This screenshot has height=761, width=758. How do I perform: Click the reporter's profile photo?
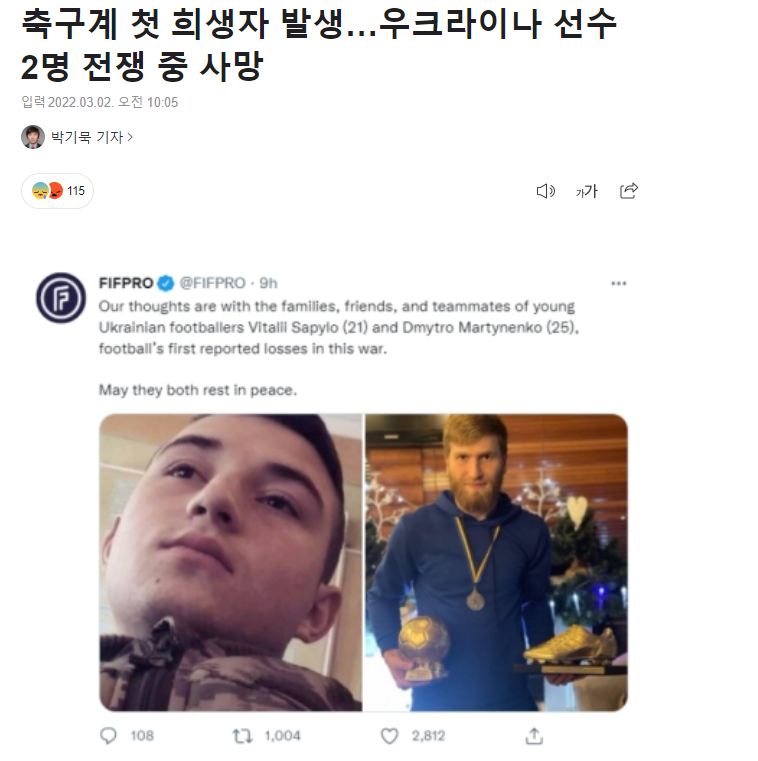[x=33, y=137]
